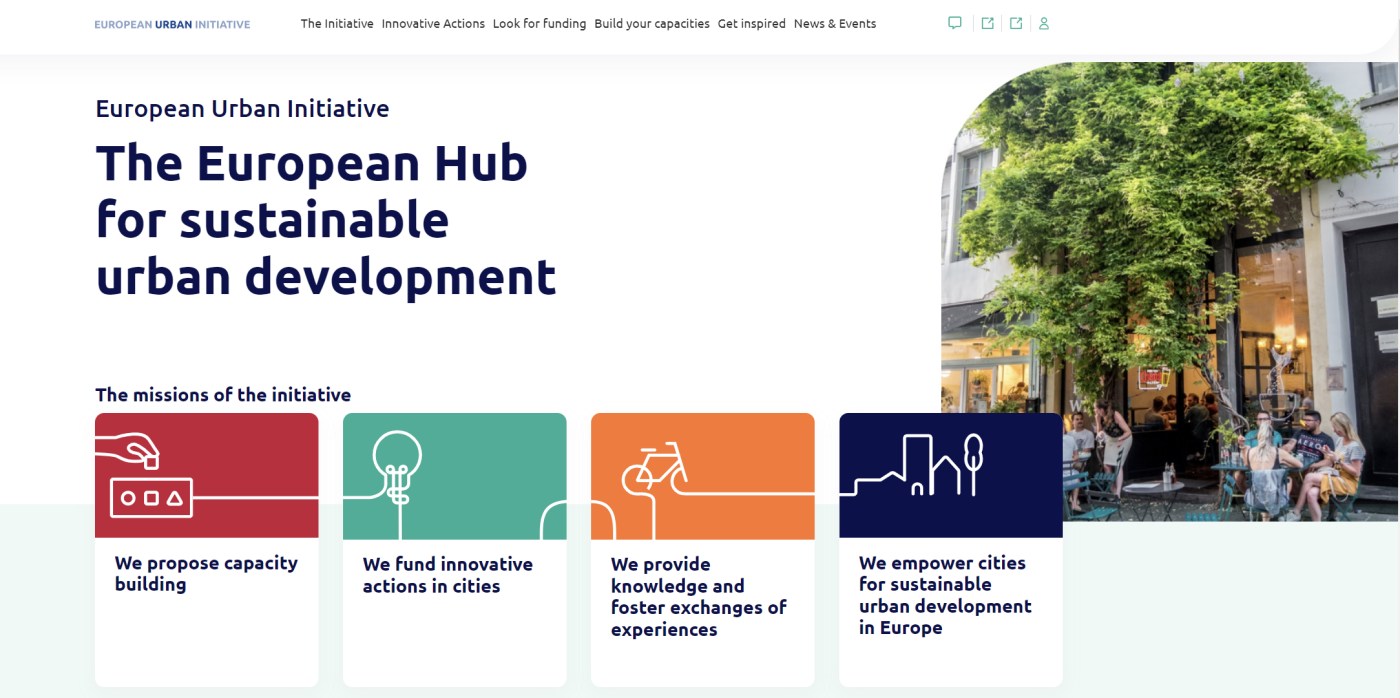Open 'We fund innovative actions in cities' card
Screen dimensions: 1400x698
click(447, 575)
